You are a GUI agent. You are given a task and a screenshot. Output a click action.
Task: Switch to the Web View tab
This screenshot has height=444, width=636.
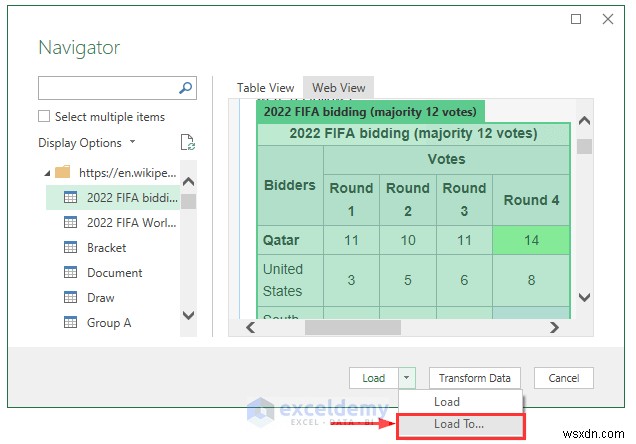pos(338,88)
